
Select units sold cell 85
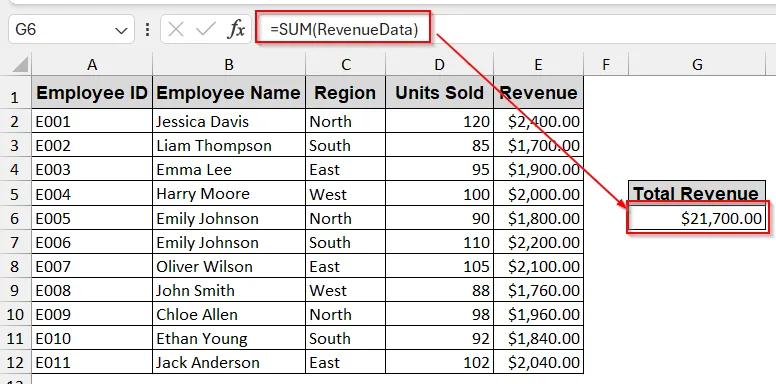(439, 145)
